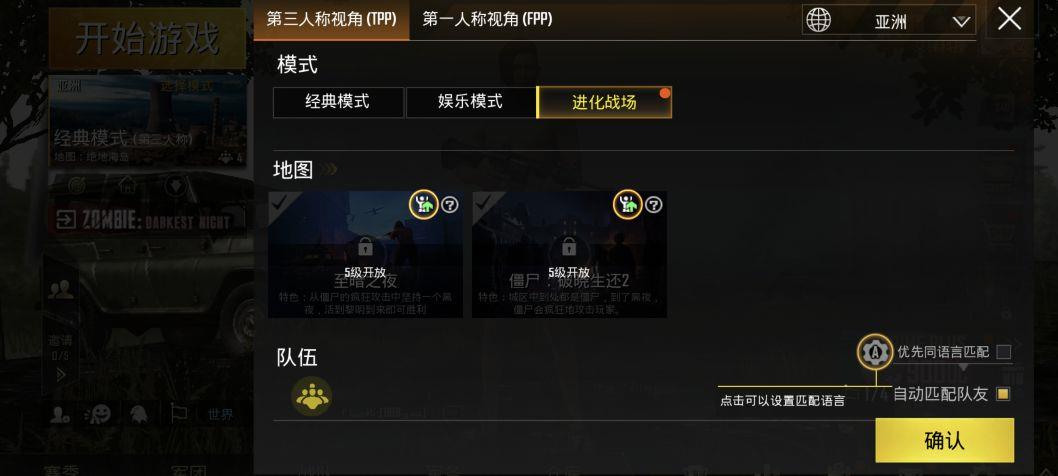Click download icon on 僵尸：破晓生还2 map
The width and height of the screenshot is (1058, 476).
tap(628, 204)
